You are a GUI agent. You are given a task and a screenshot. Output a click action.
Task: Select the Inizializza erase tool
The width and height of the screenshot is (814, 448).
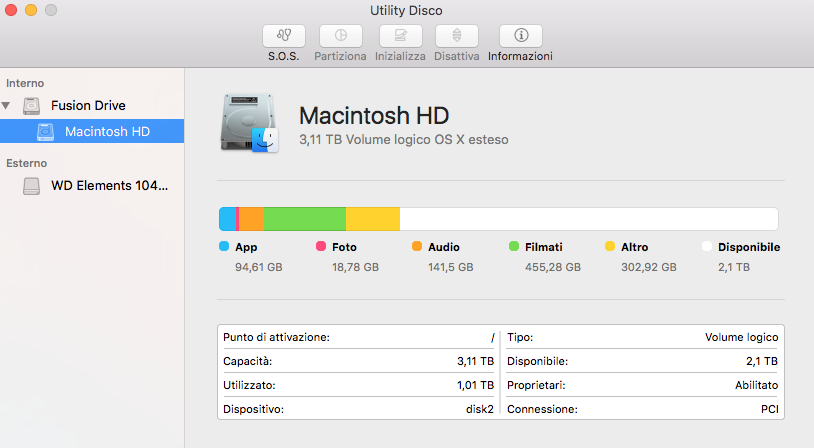pyautogui.click(x=400, y=36)
